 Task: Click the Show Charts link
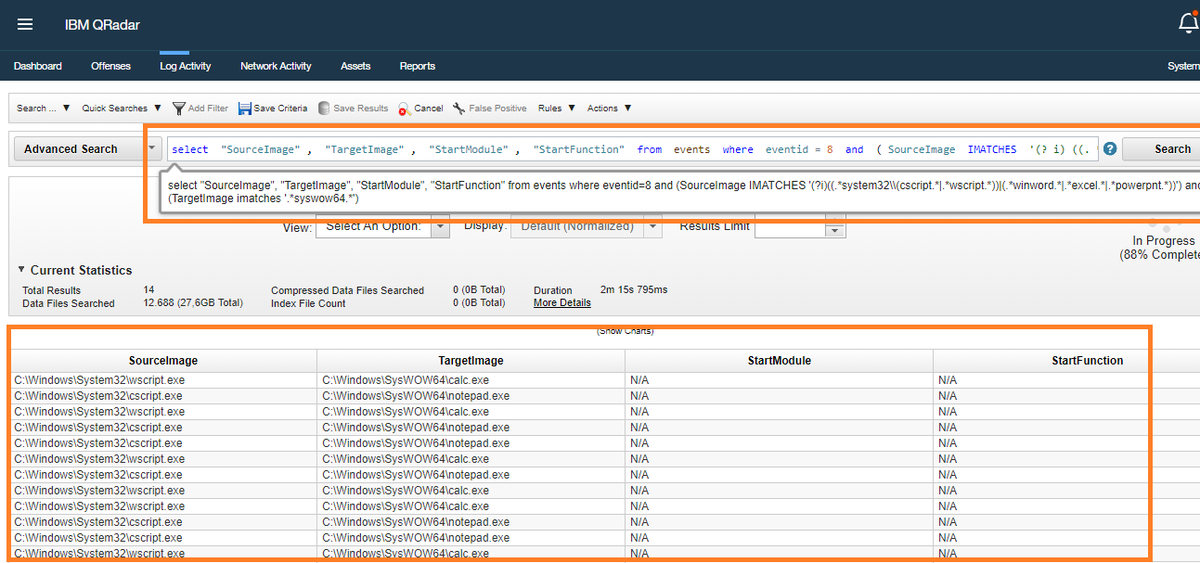pyautogui.click(x=625, y=330)
